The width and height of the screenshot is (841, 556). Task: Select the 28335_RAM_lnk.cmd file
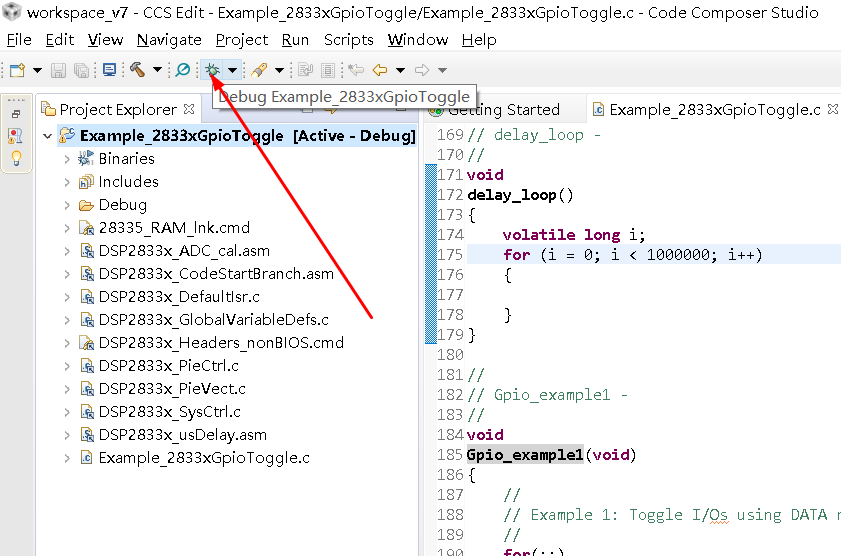[174, 228]
